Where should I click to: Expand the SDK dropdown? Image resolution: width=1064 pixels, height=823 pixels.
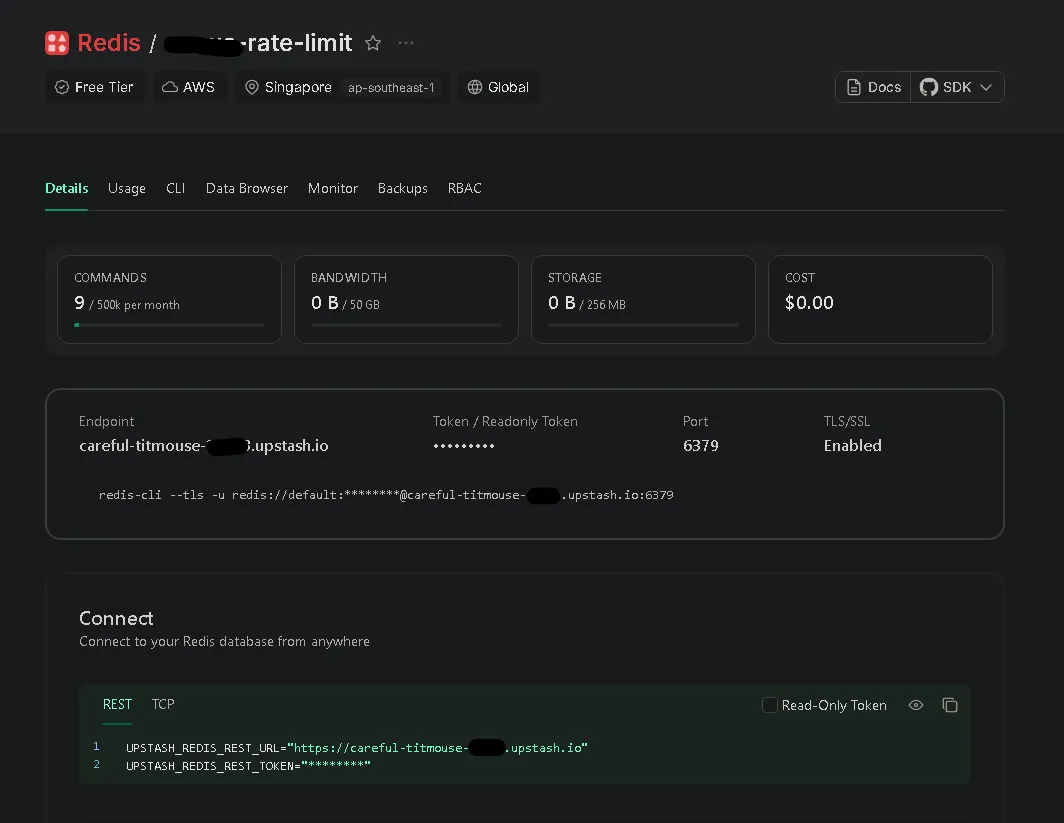(x=957, y=87)
